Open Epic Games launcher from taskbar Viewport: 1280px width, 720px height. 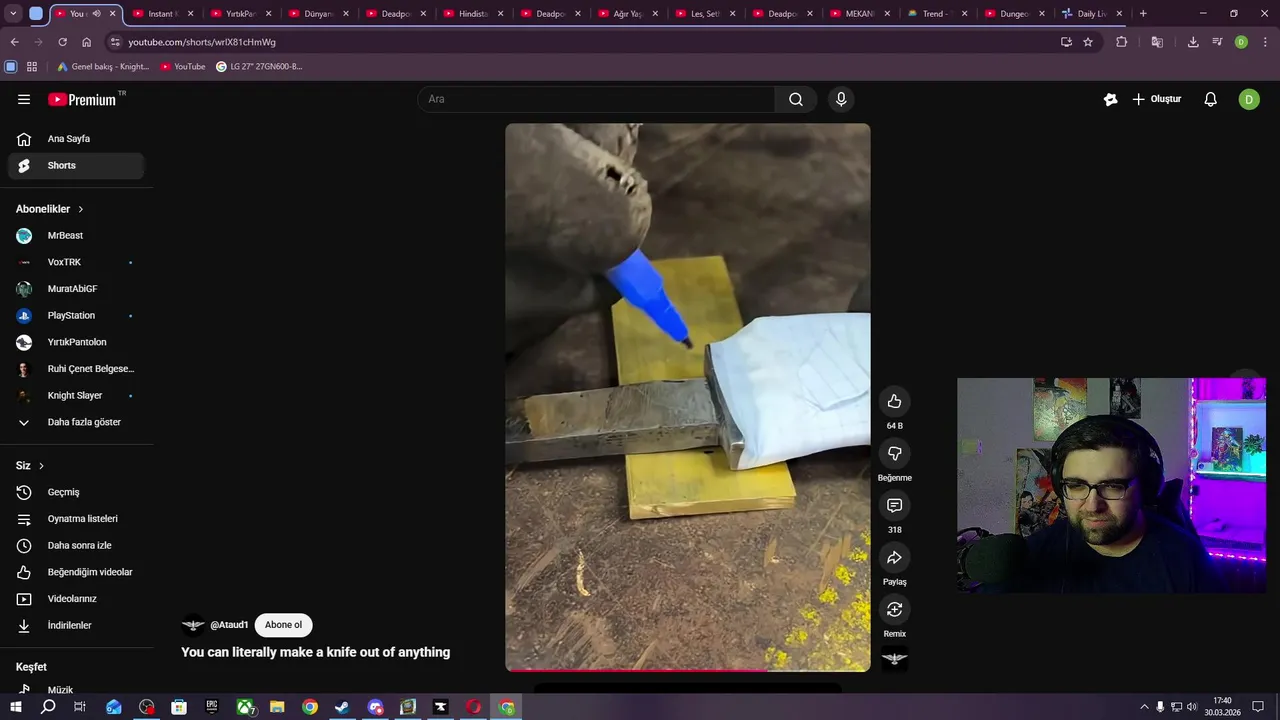[x=212, y=707]
